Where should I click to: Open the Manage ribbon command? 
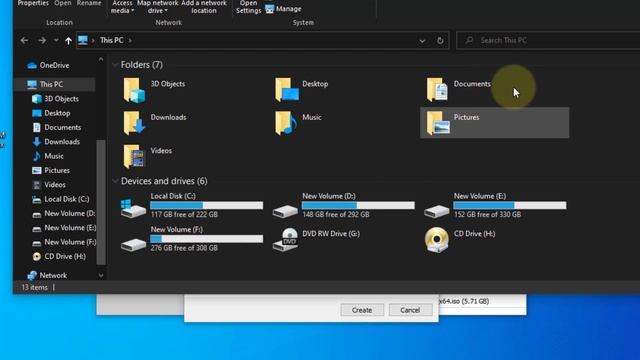283,9
